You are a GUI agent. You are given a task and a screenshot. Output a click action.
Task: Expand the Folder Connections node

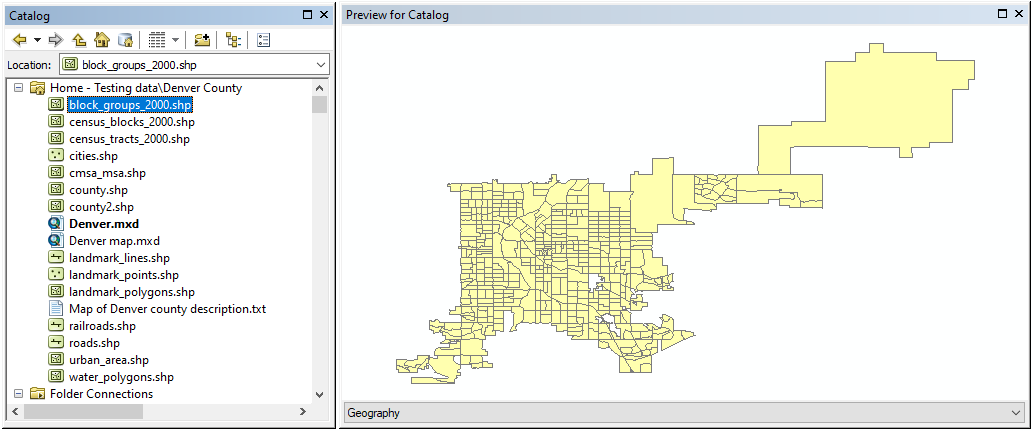coord(19,394)
